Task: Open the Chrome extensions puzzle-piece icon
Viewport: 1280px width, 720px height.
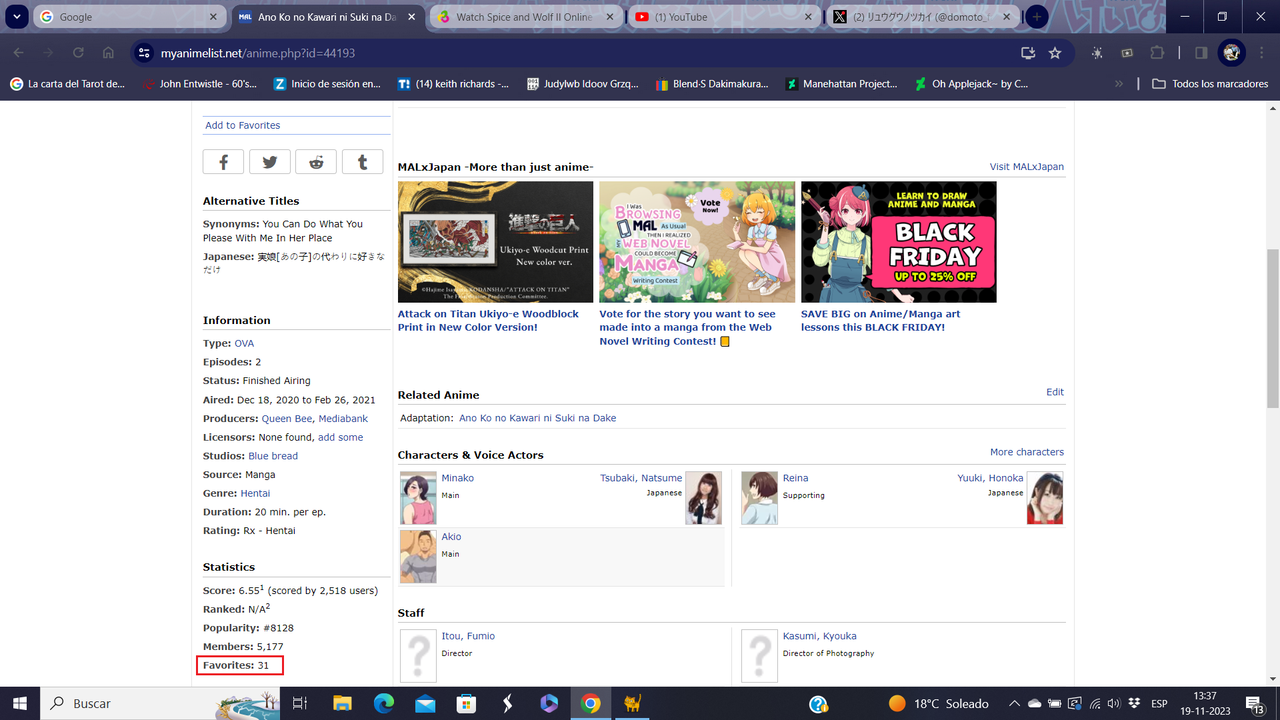Action: tap(1157, 52)
